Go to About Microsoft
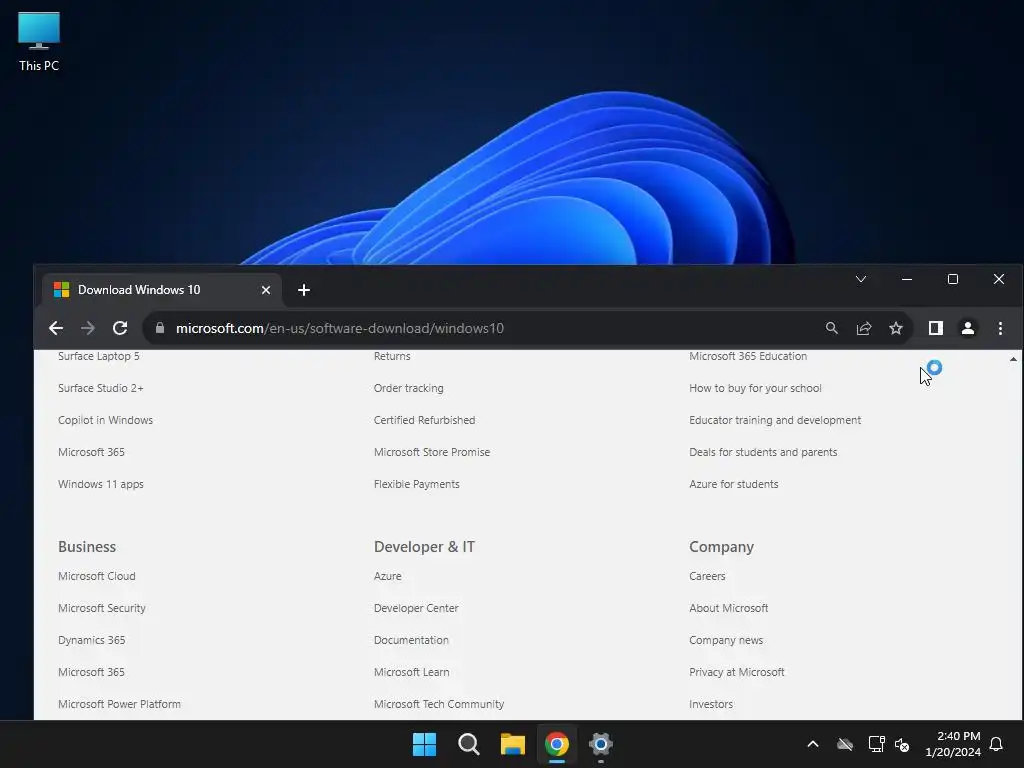This screenshot has height=768, width=1024. (x=728, y=608)
